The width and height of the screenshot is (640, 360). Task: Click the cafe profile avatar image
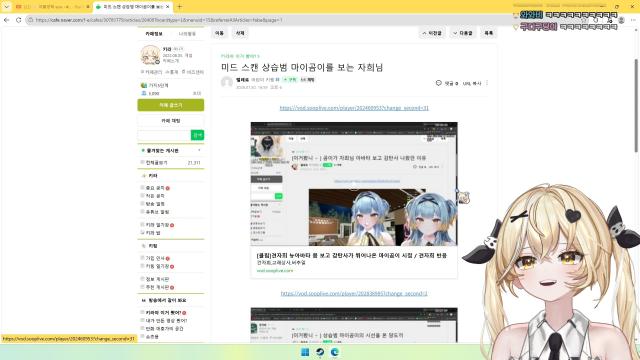pos(150,55)
